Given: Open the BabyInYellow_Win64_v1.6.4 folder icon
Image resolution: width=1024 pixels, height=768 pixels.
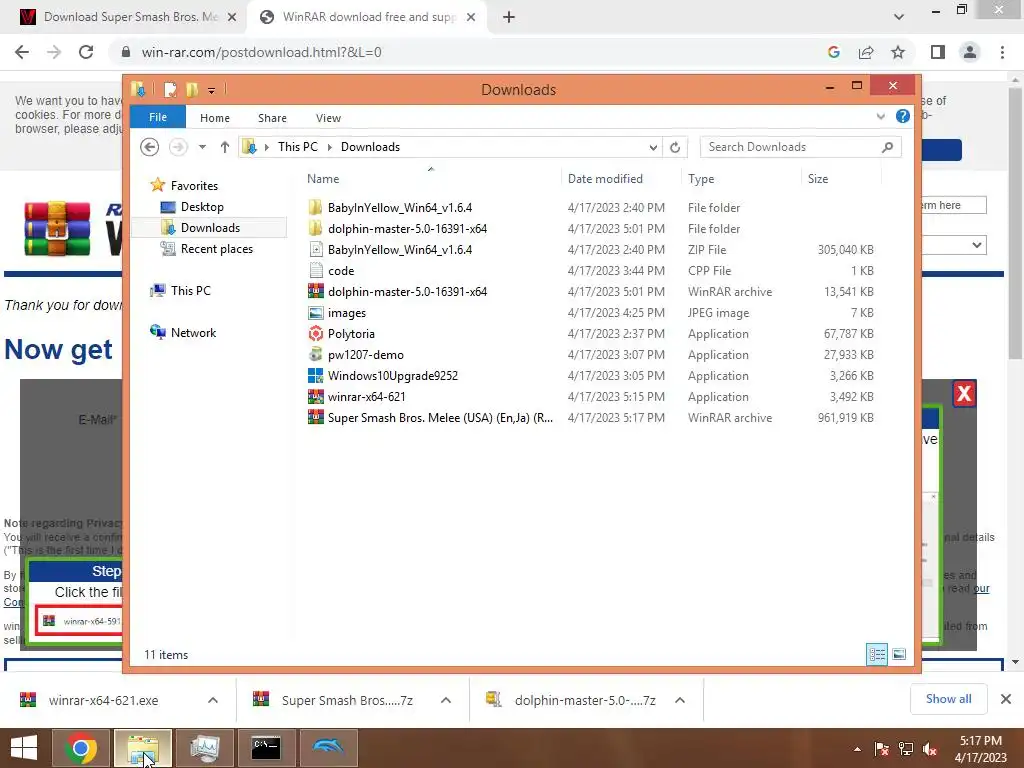Looking at the screenshot, I should (x=315, y=208).
